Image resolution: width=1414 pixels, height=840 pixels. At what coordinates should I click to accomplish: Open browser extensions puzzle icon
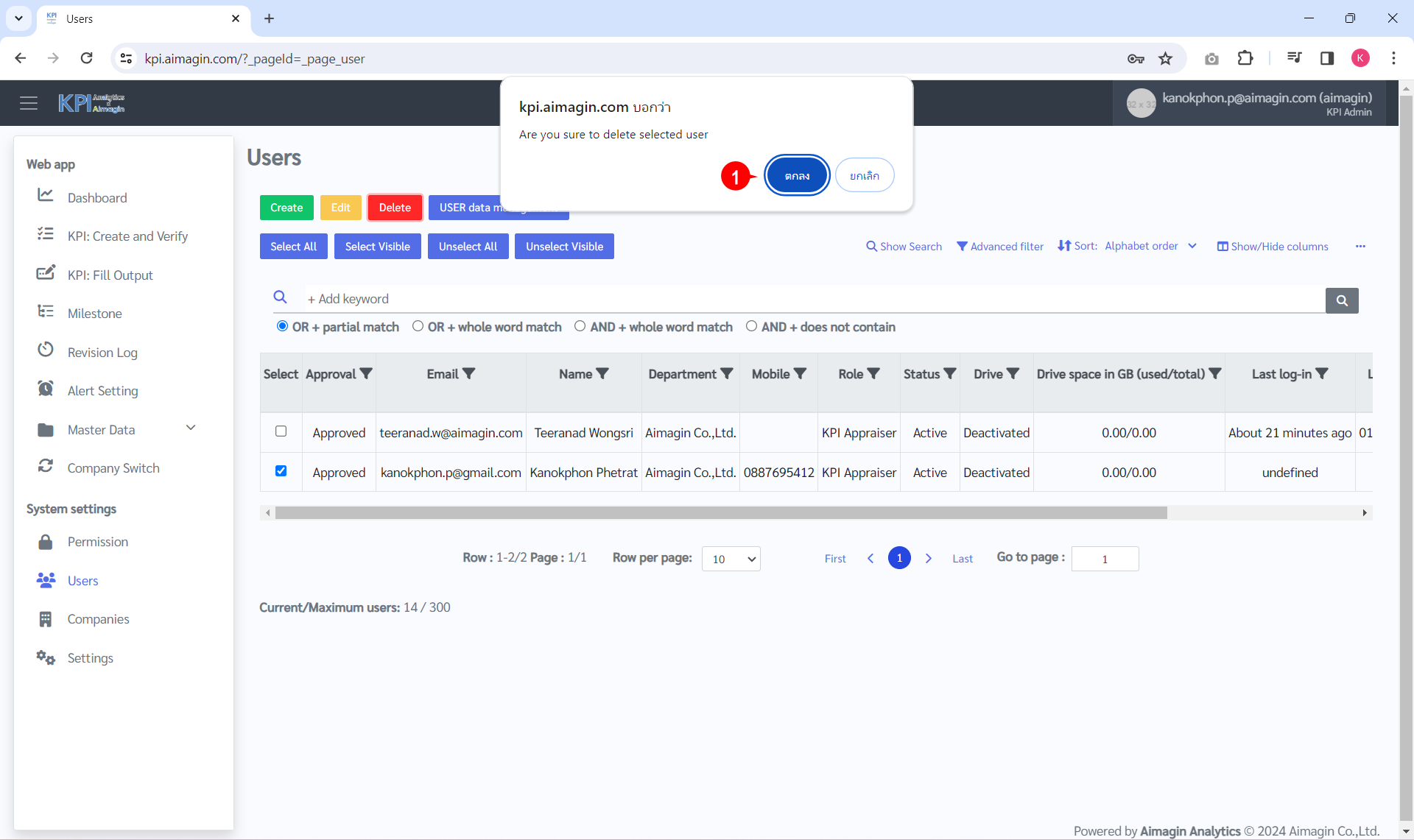(x=1245, y=59)
